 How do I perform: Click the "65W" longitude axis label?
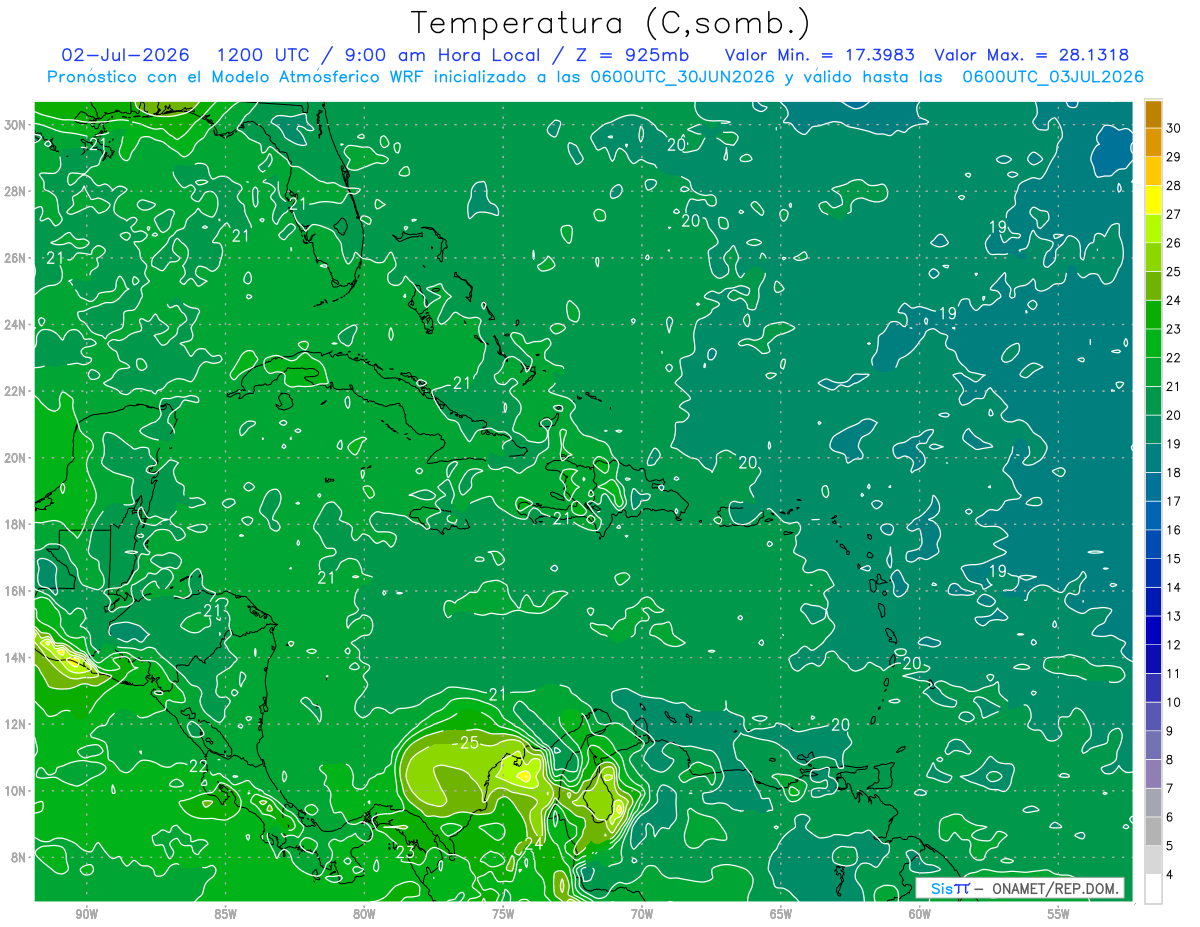tap(781, 914)
